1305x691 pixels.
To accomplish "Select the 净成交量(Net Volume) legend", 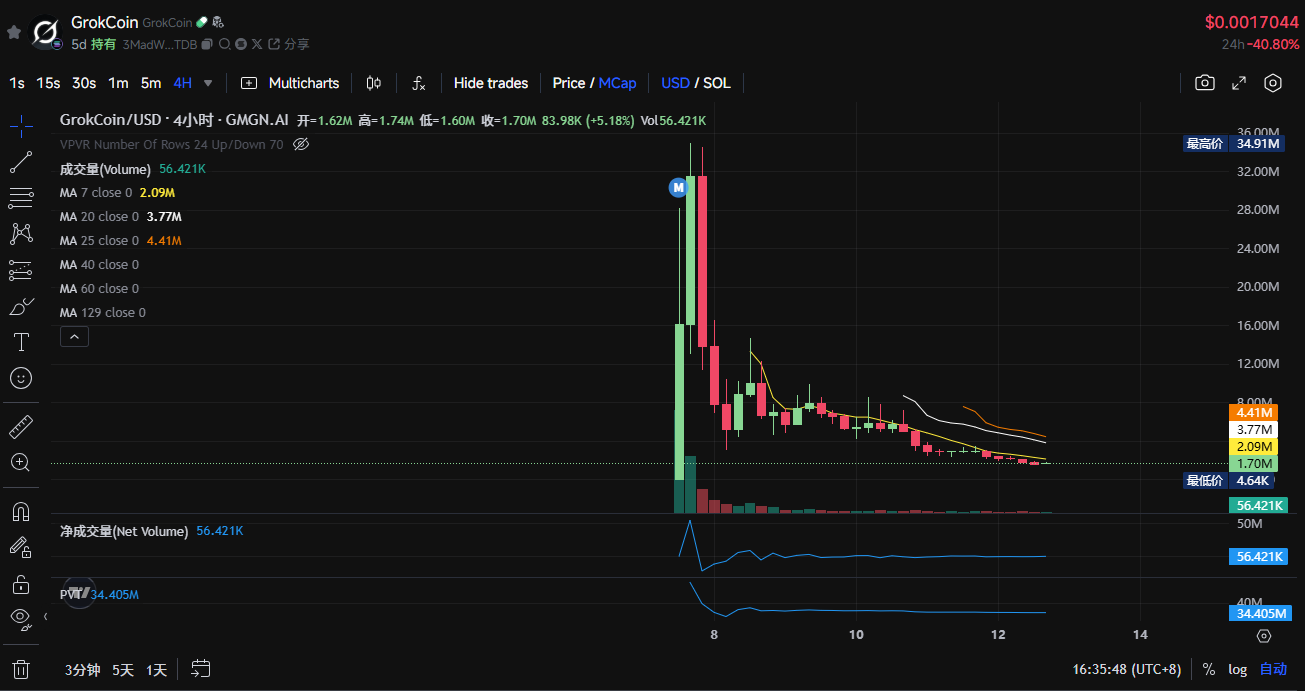I will click(124, 531).
